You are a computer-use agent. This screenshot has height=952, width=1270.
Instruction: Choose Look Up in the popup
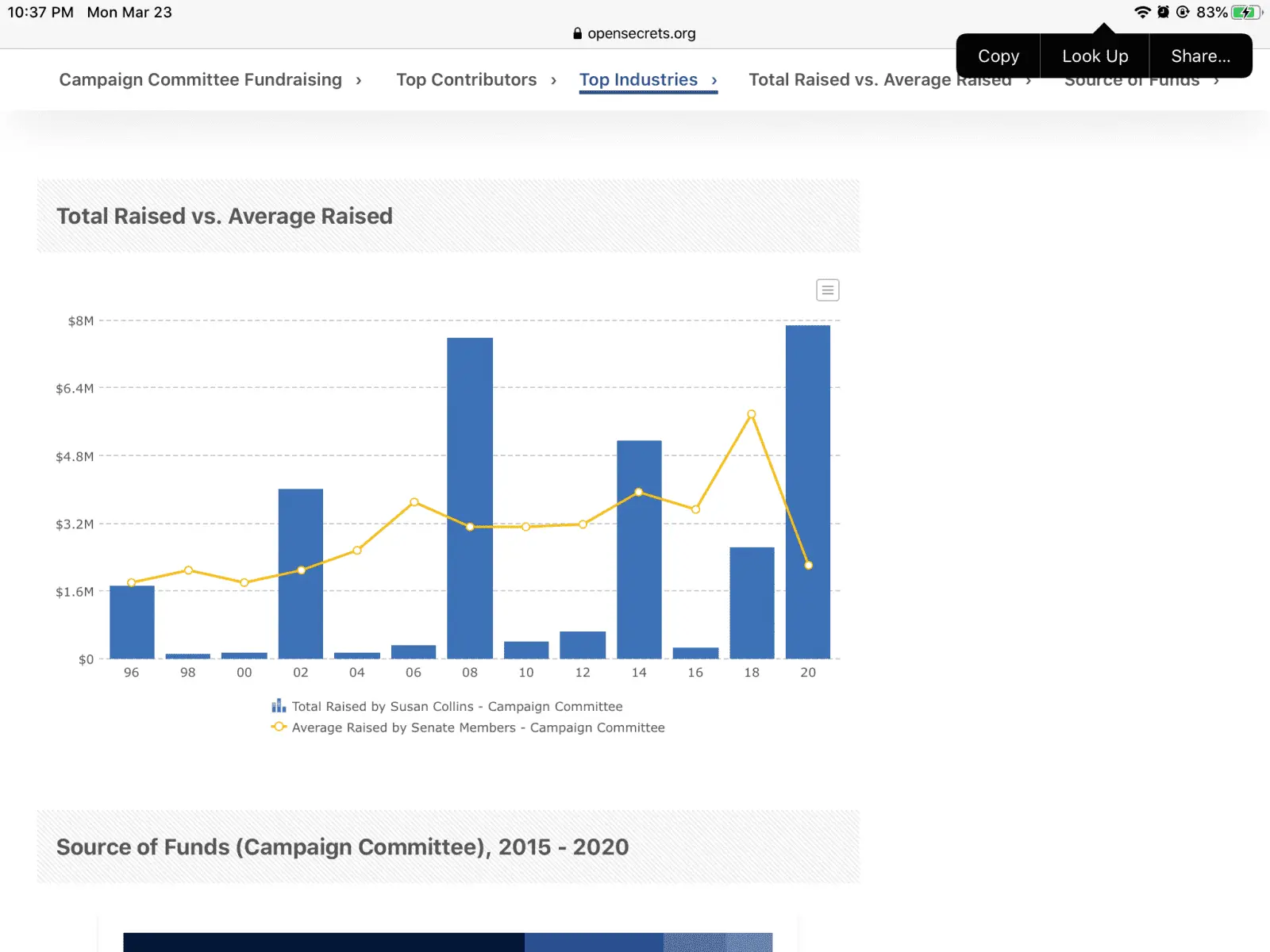pyautogui.click(x=1095, y=56)
